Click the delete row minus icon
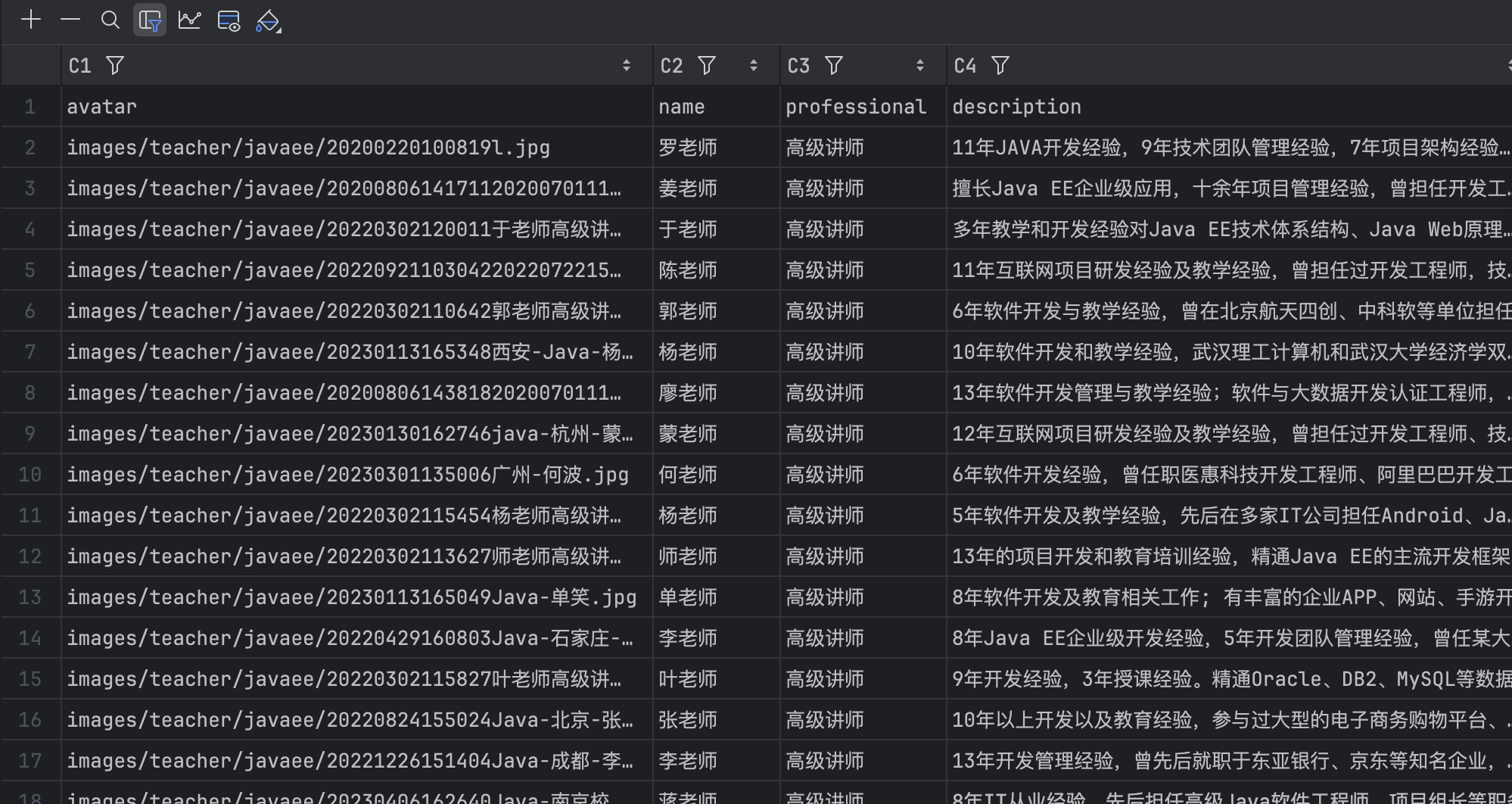 70,20
